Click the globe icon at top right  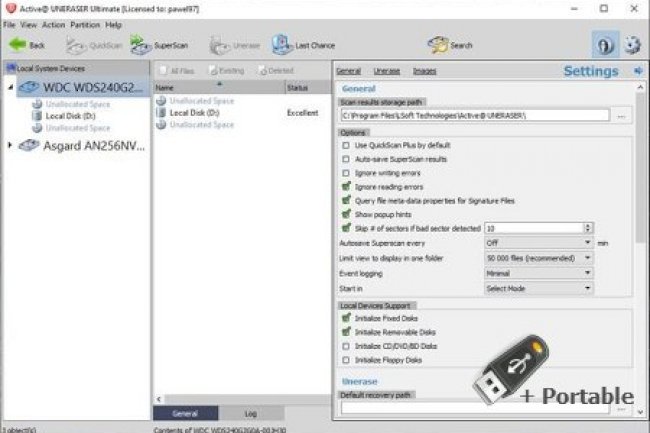pyautogui.click(x=632, y=45)
